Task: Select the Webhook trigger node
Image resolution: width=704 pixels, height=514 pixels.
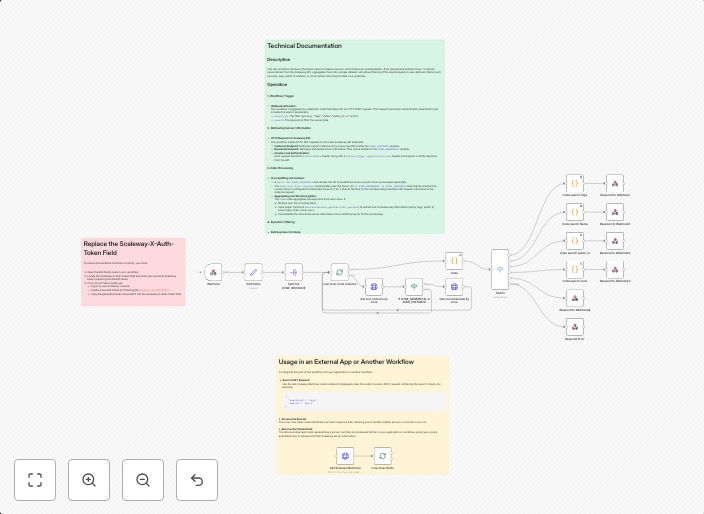Action: point(213,272)
